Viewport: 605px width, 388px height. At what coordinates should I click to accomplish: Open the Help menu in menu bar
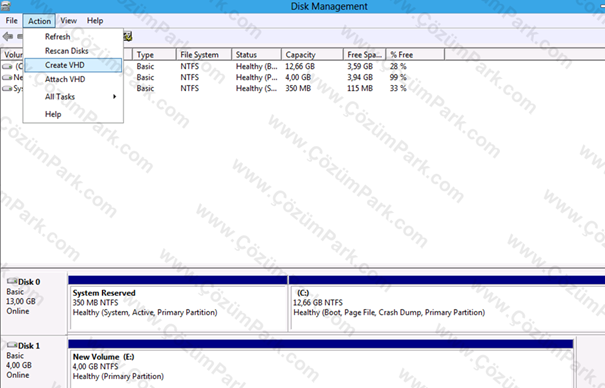click(x=95, y=21)
